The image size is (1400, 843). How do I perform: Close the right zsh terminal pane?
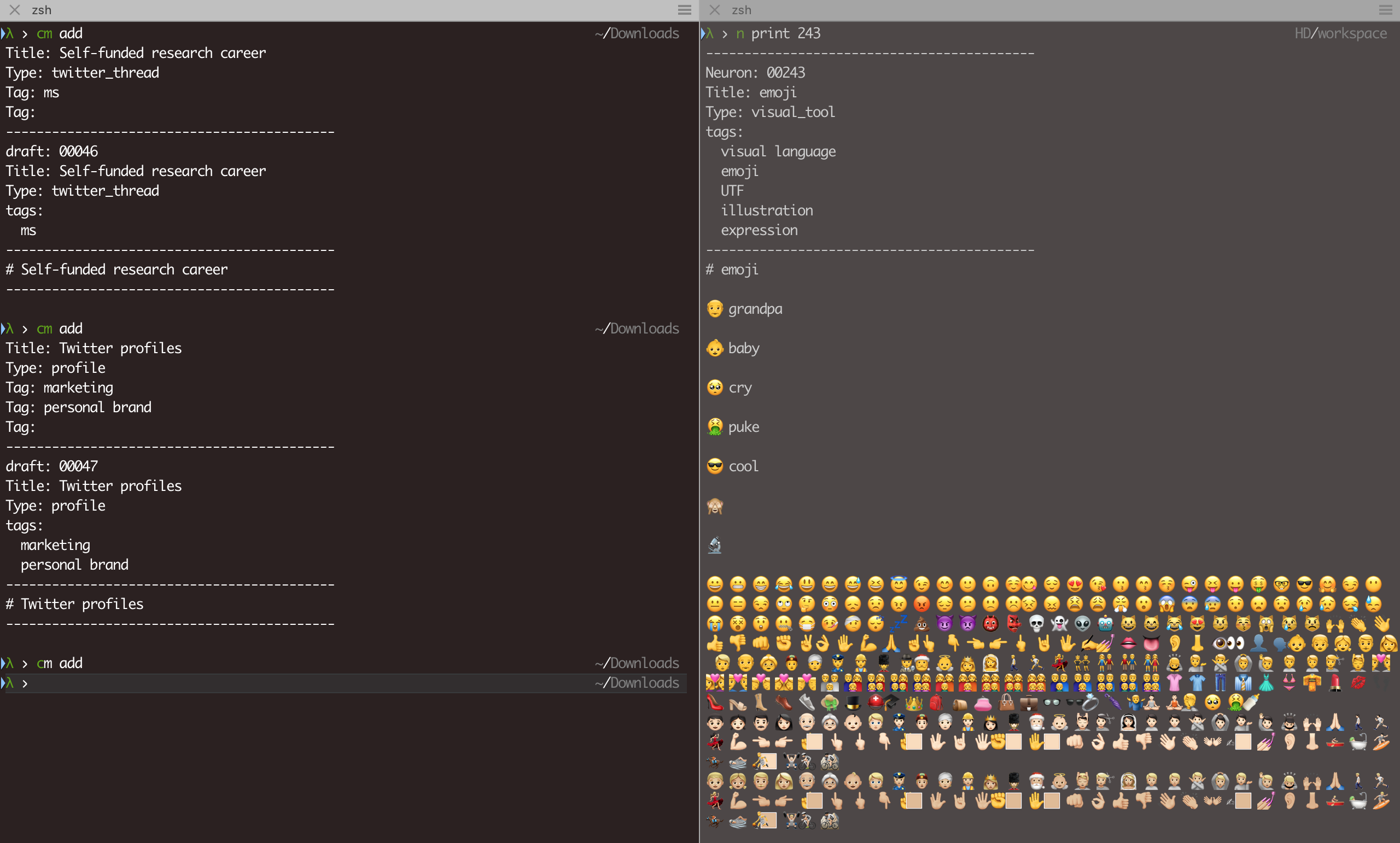pos(715,10)
